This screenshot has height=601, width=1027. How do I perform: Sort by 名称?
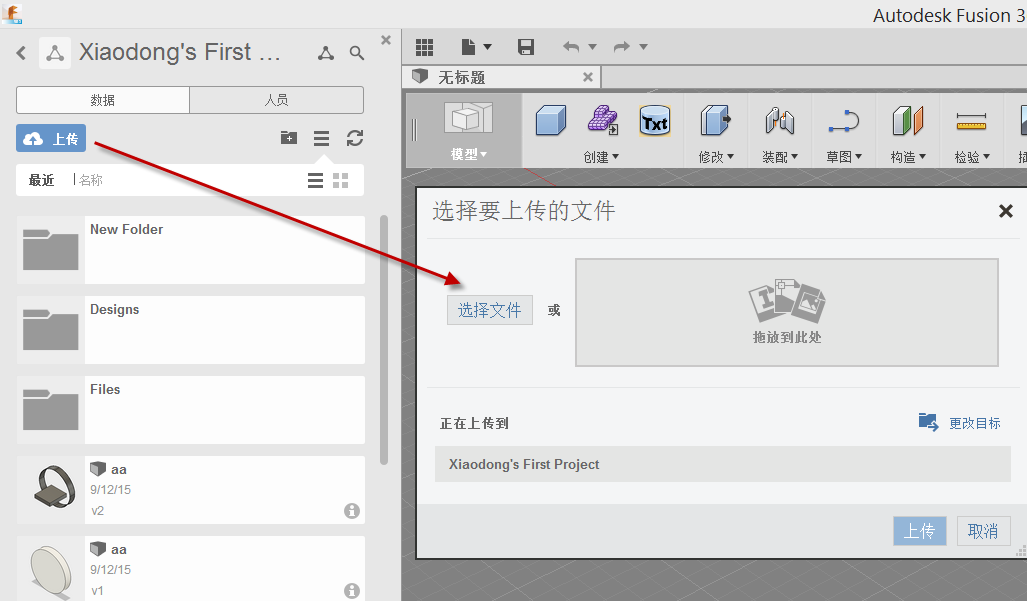click(90, 180)
